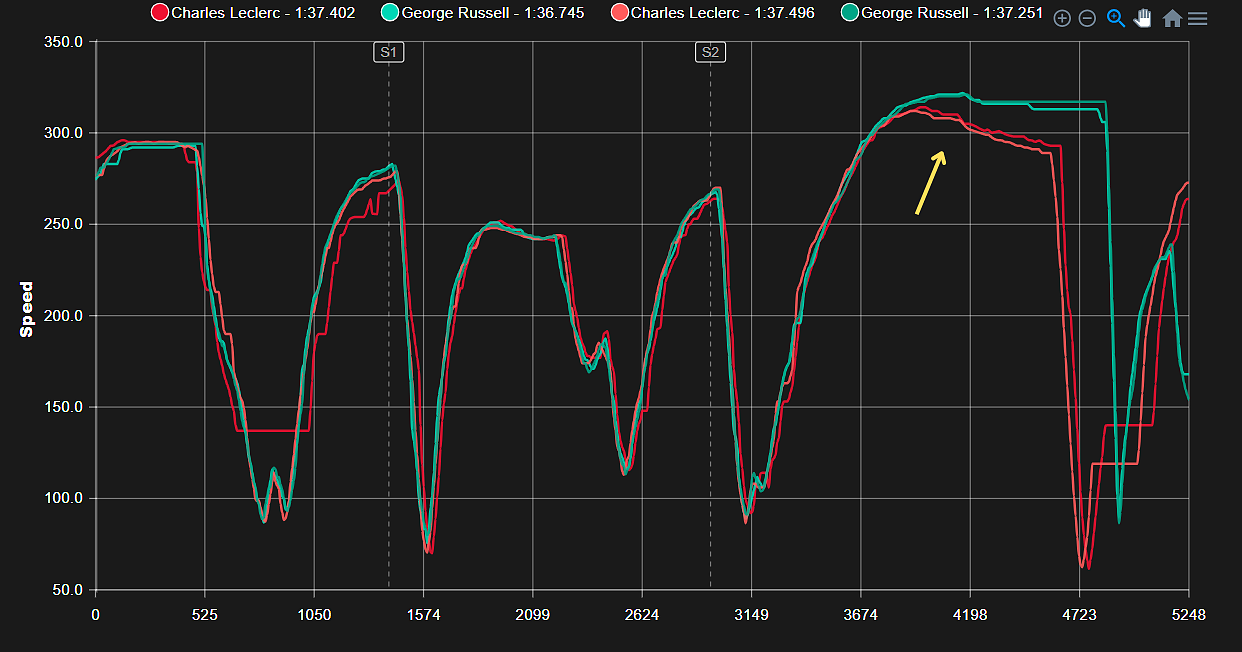Click the Speed y-axis title
1242x652 pixels.
tap(27, 310)
